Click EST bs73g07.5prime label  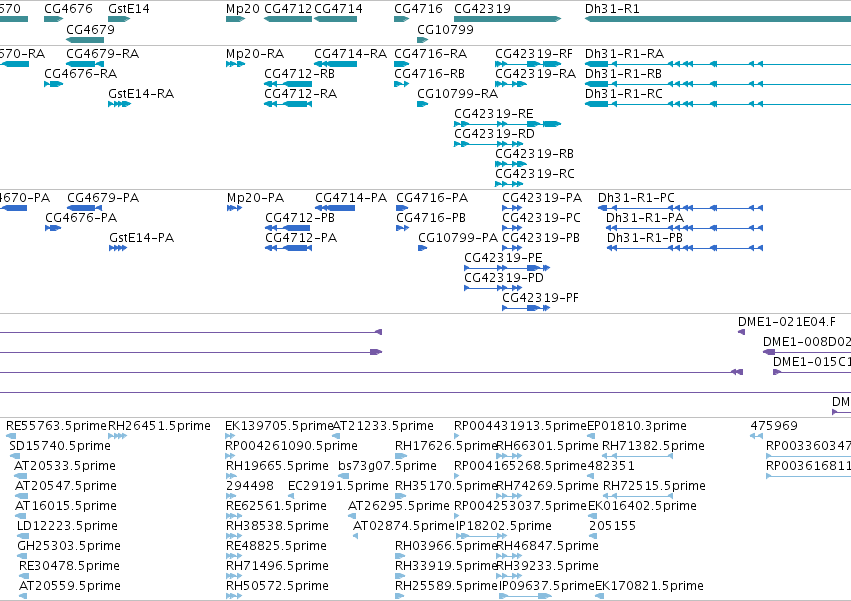pyautogui.click(x=388, y=466)
